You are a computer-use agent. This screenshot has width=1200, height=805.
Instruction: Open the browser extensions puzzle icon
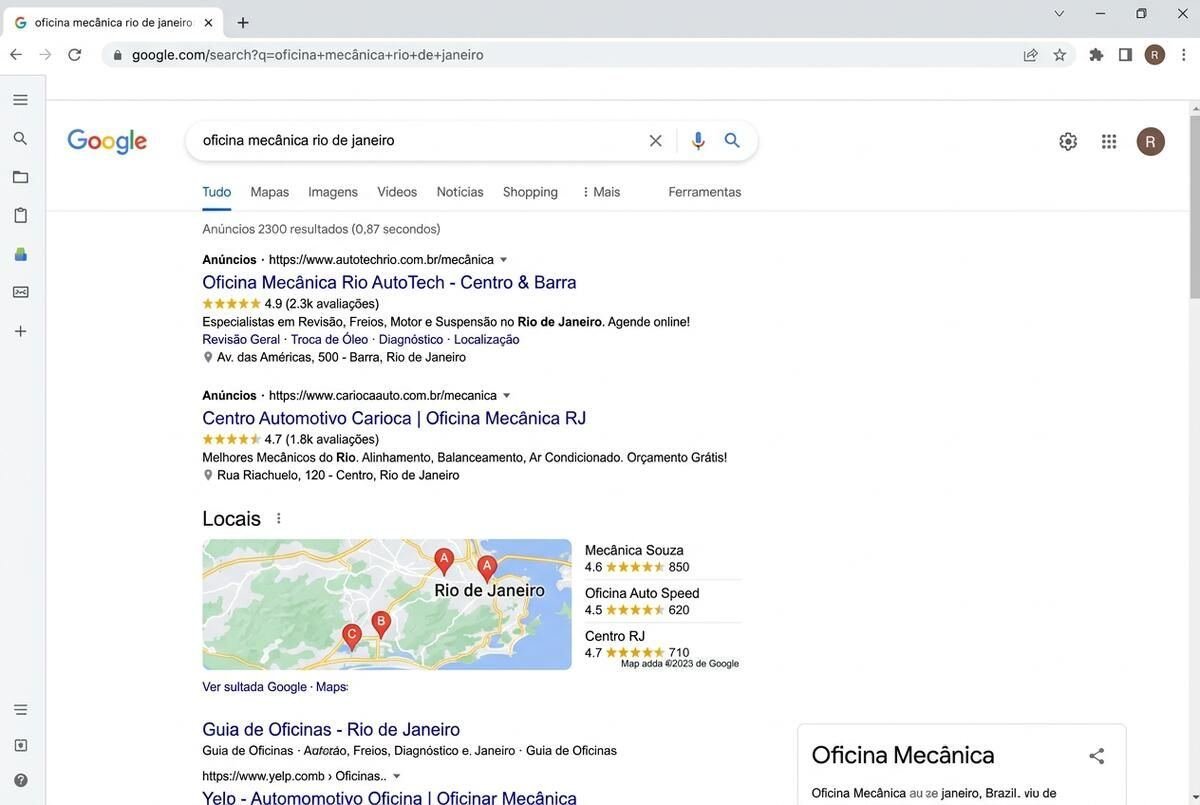click(x=1096, y=55)
